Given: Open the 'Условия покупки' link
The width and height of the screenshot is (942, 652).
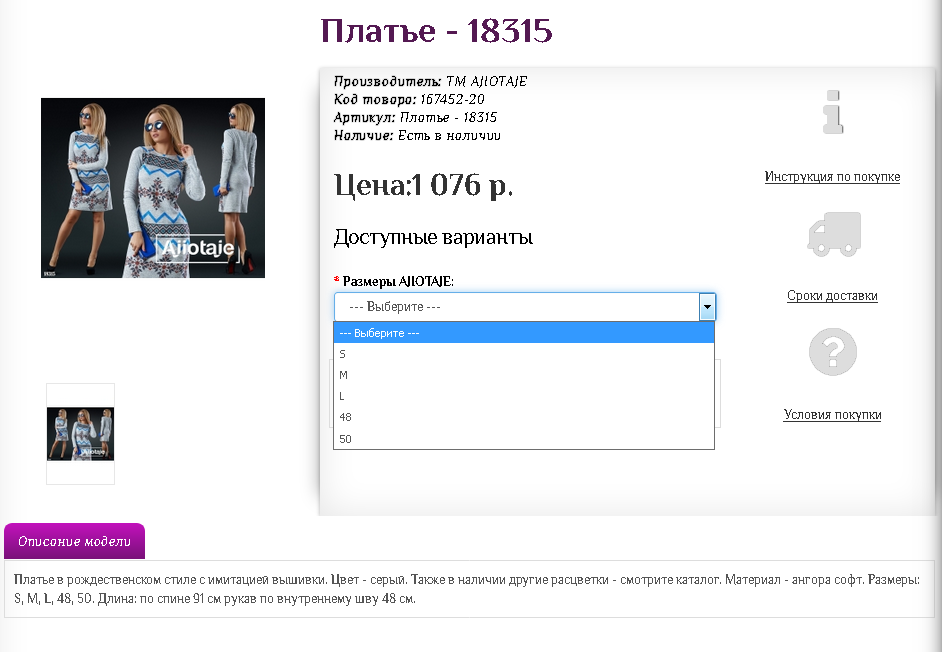Looking at the screenshot, I should (x=832, y=415).
